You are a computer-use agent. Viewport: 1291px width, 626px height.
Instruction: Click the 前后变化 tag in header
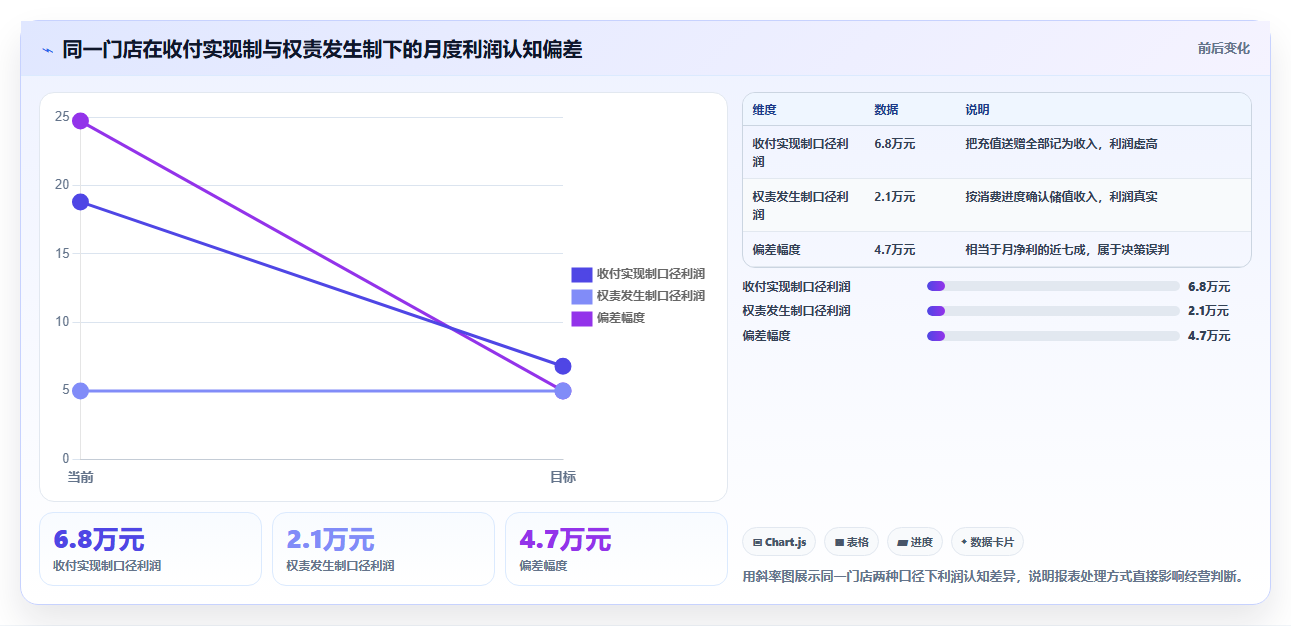(1224, 48)
